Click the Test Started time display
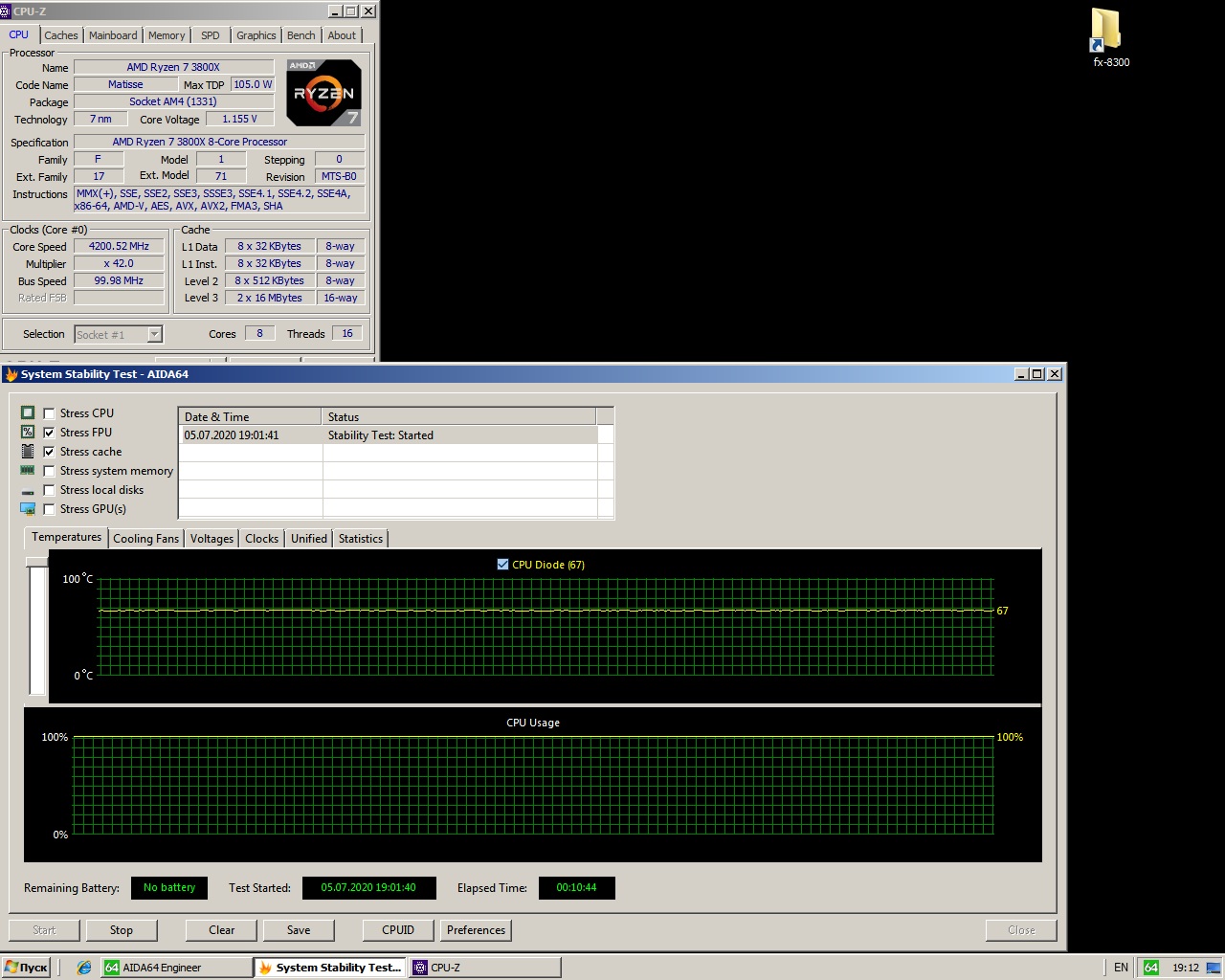This screenshot has width=1225, height=980. coord(368,888)
